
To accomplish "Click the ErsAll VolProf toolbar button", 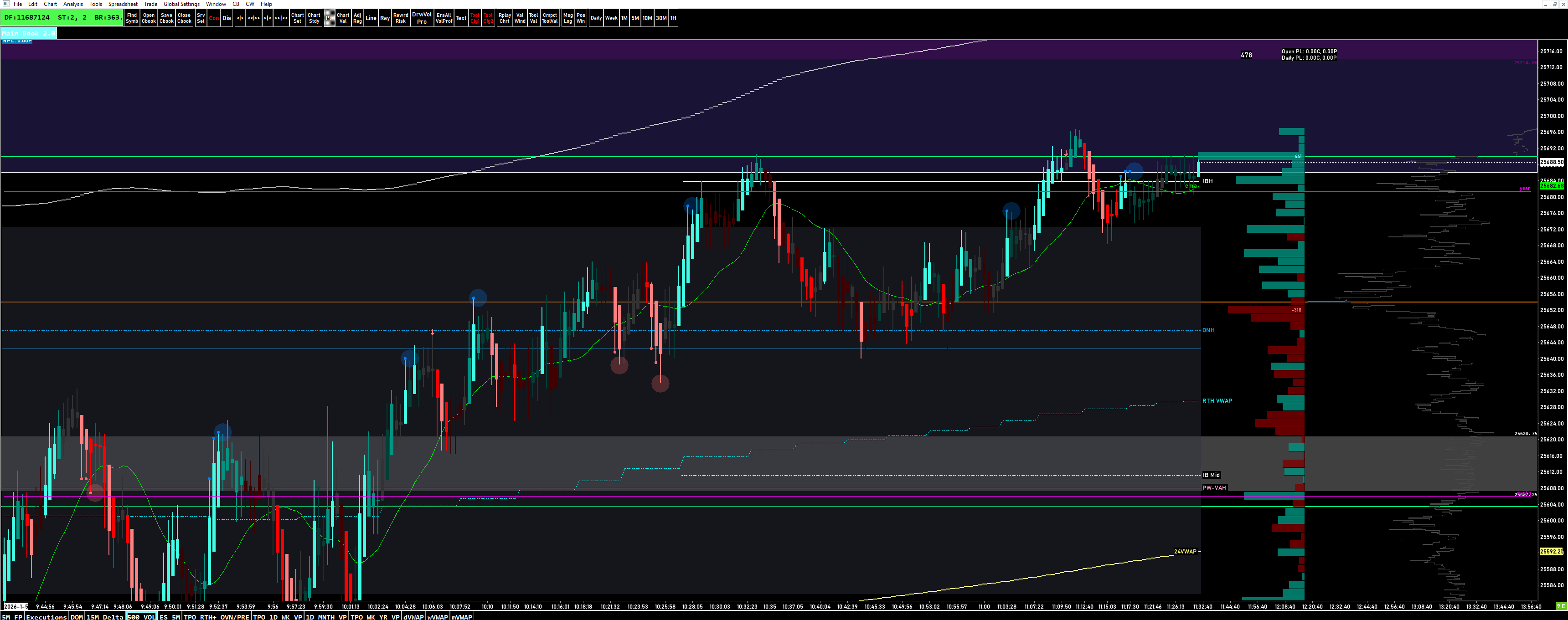I will pos(444,18).
